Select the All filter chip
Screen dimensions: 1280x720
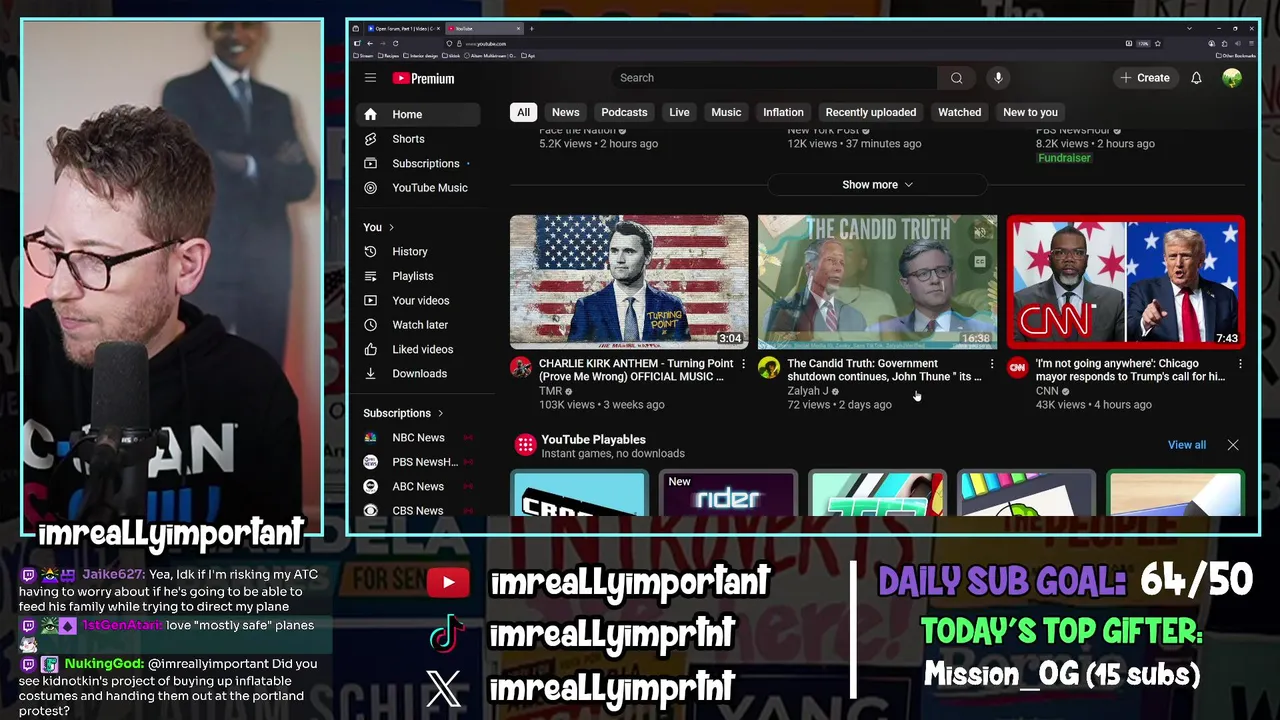pos(523,112)
